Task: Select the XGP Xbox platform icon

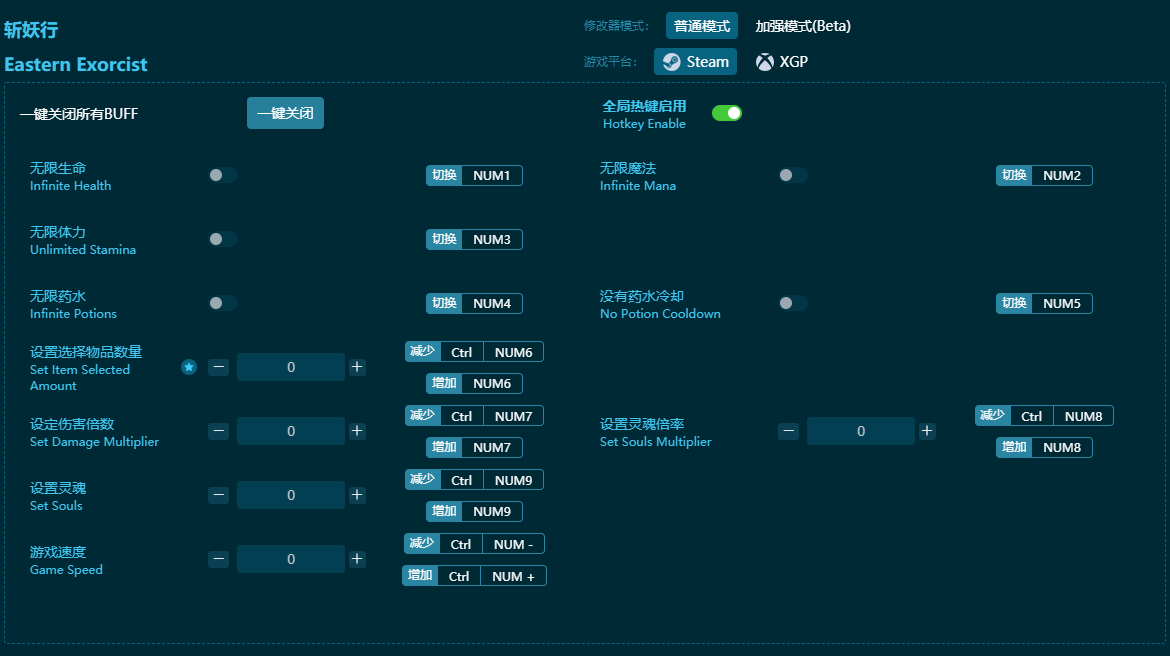Action: click(x=765, y=62)
